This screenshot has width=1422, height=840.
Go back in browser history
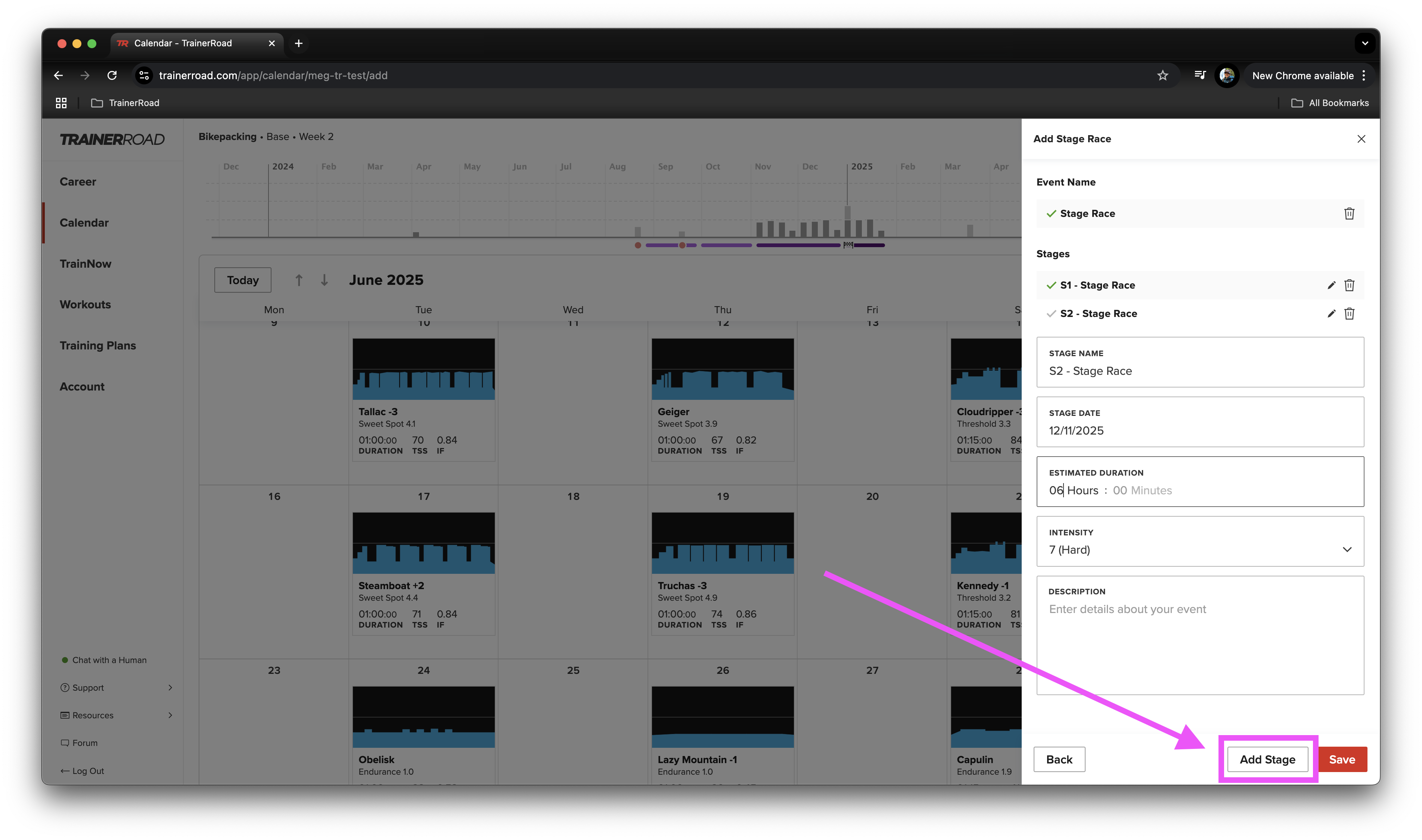pyautogui.click(x=58, y=75)
